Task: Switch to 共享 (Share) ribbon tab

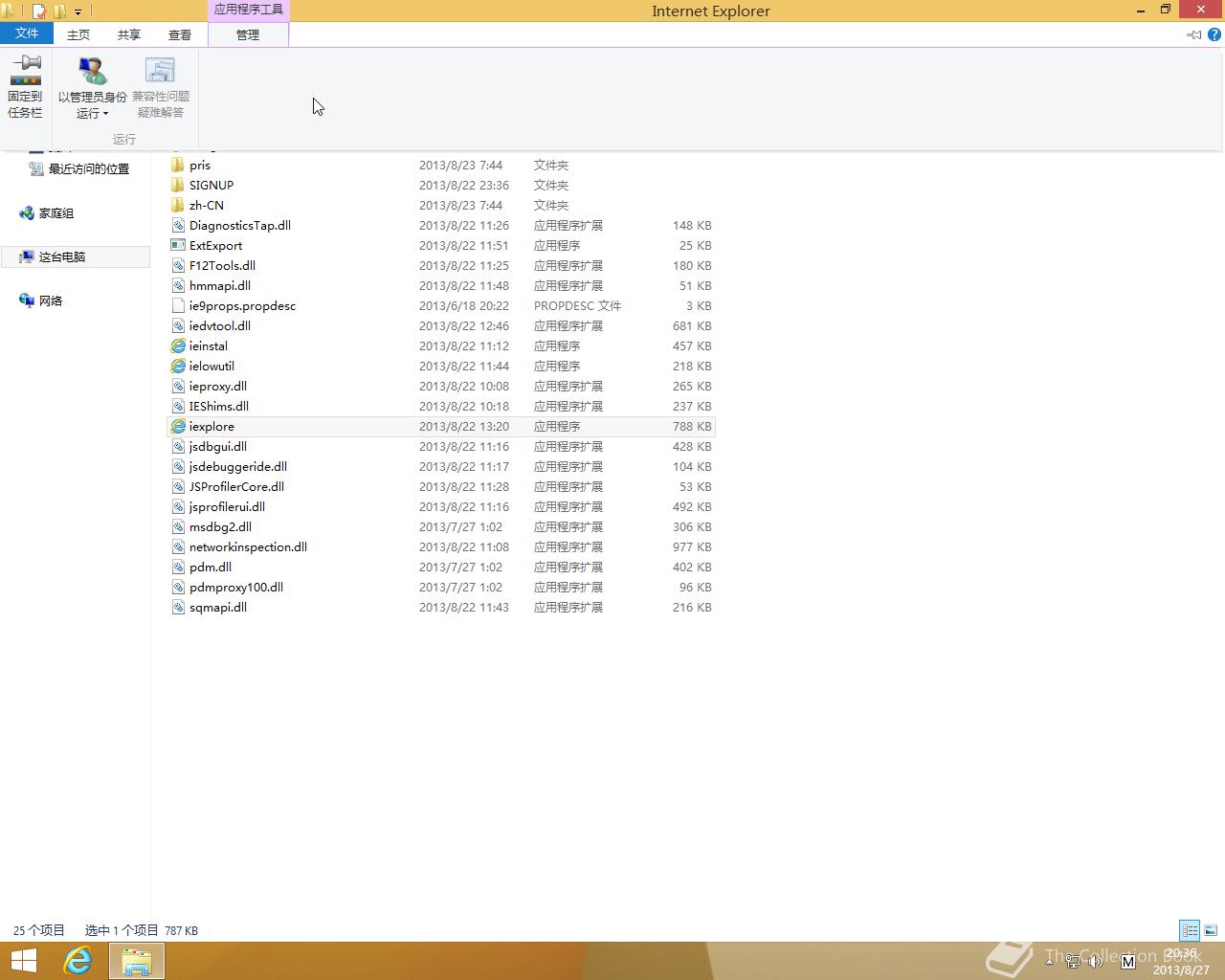Action: [129, 34]
